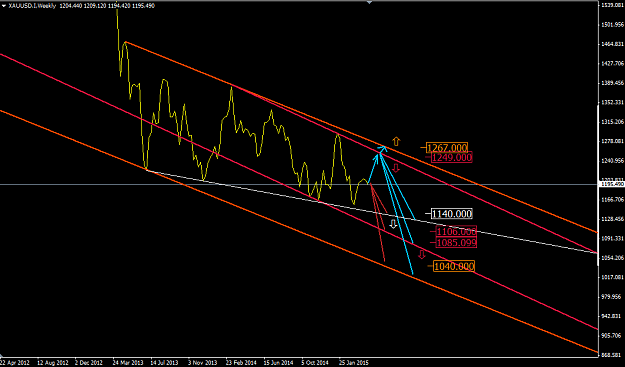Click 1464.831 on the price scale

[x=613, y=44]
